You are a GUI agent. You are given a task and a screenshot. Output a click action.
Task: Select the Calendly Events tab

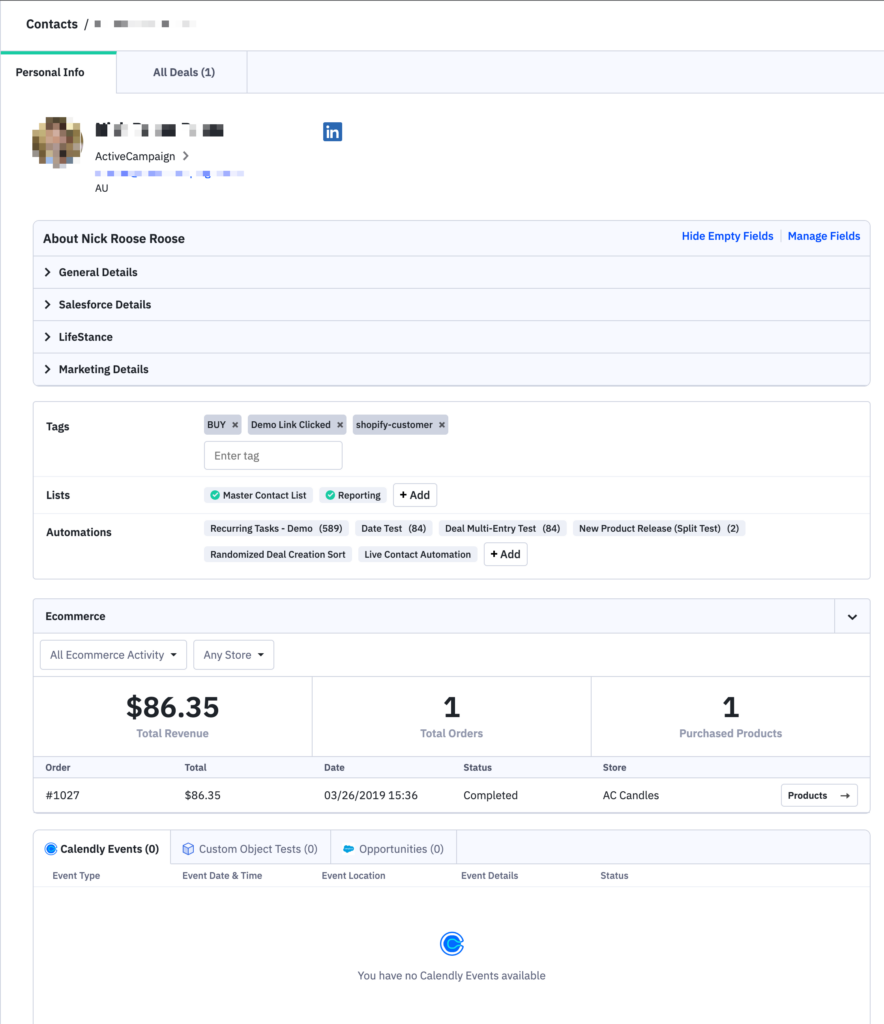[x=102, y=848]
